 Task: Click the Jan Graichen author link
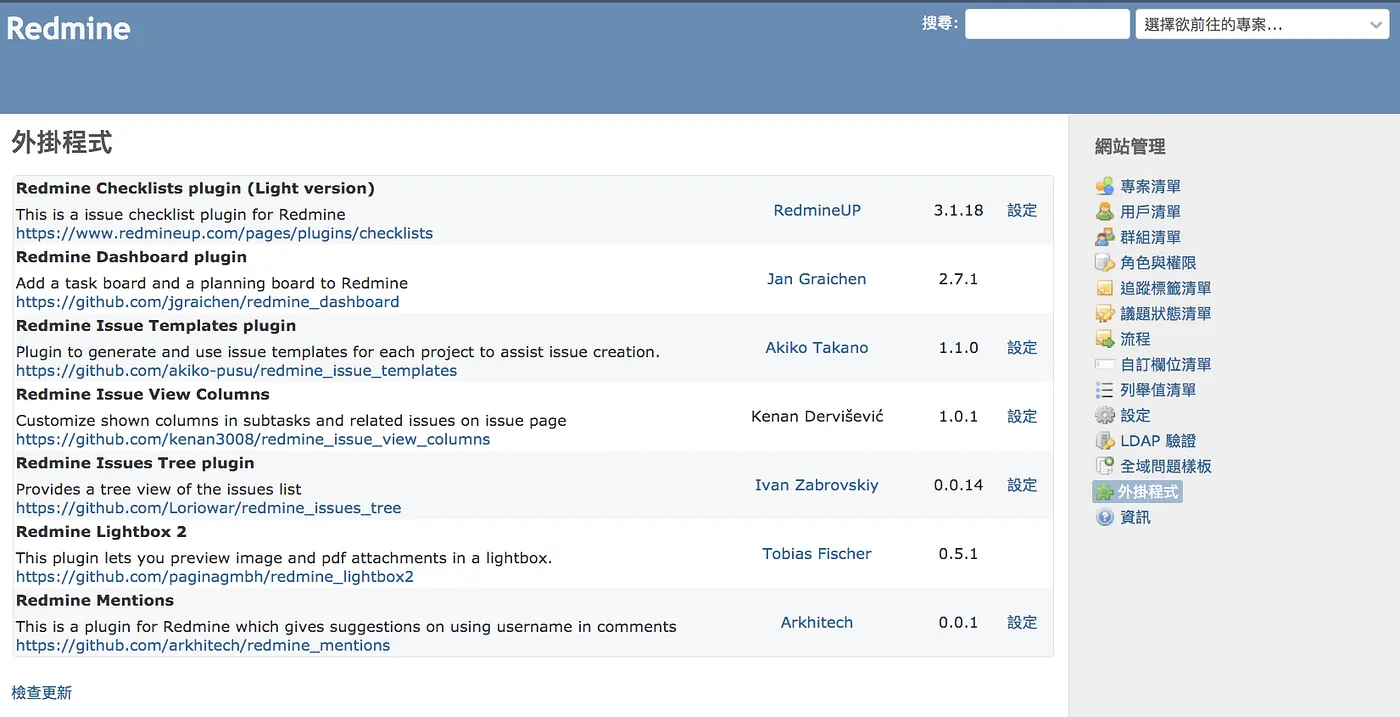817,279
